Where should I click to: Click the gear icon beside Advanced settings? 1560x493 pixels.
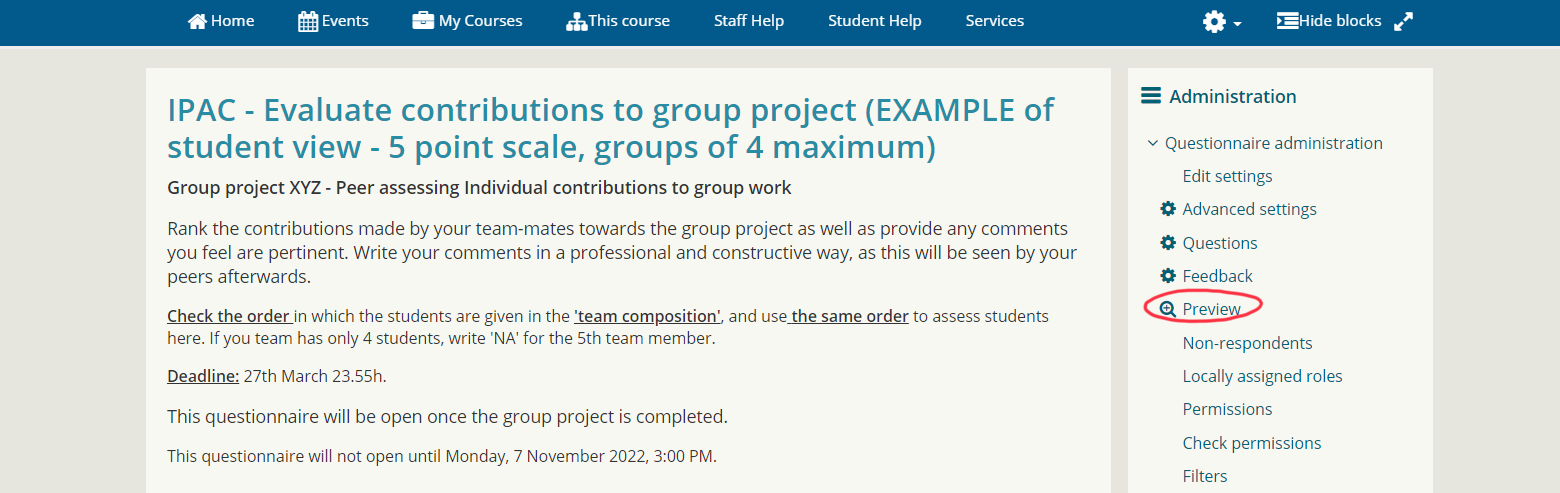point(1167,209)
